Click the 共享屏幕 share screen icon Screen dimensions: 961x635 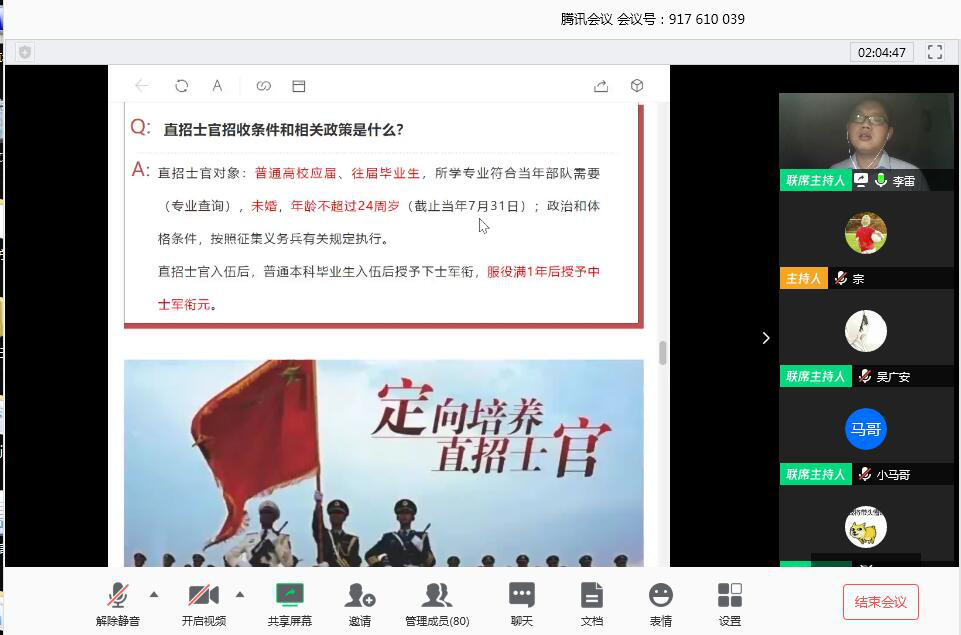point(289,604)
